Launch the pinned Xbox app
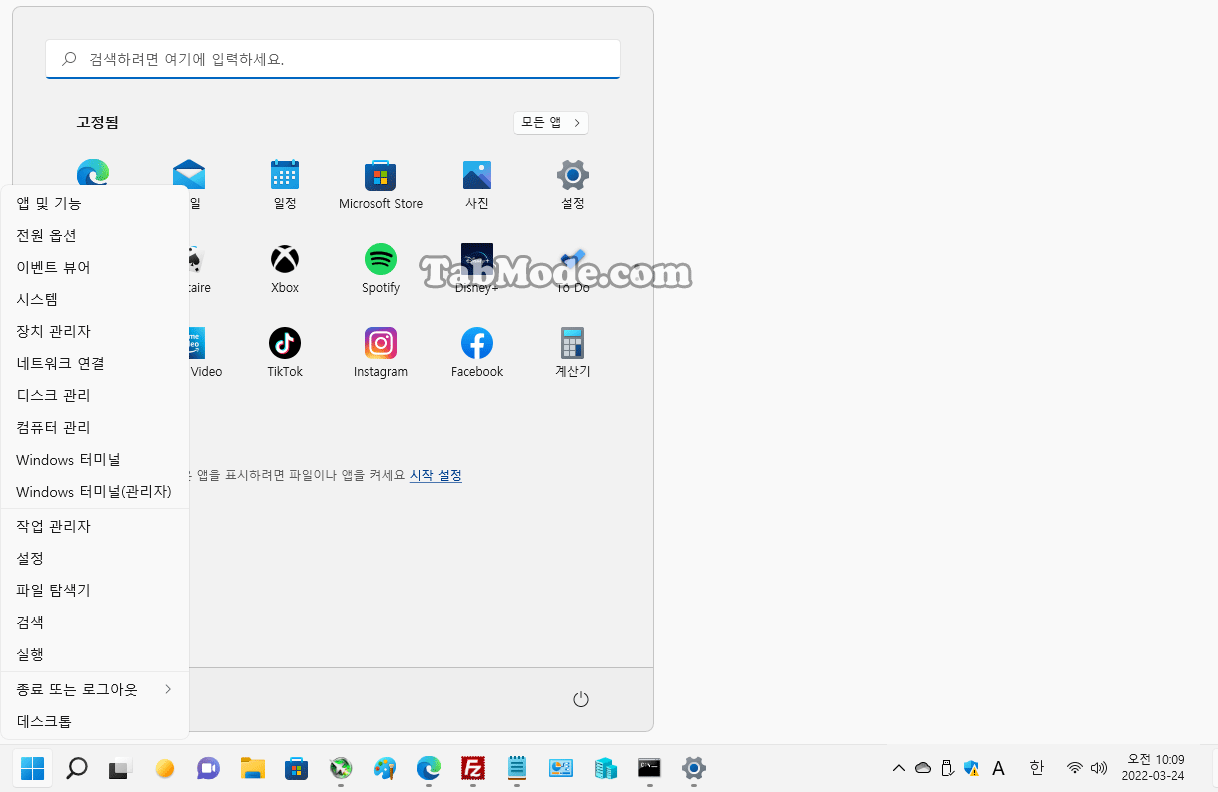This screenshot has width=1218, height=792. [x=285, y=269]
